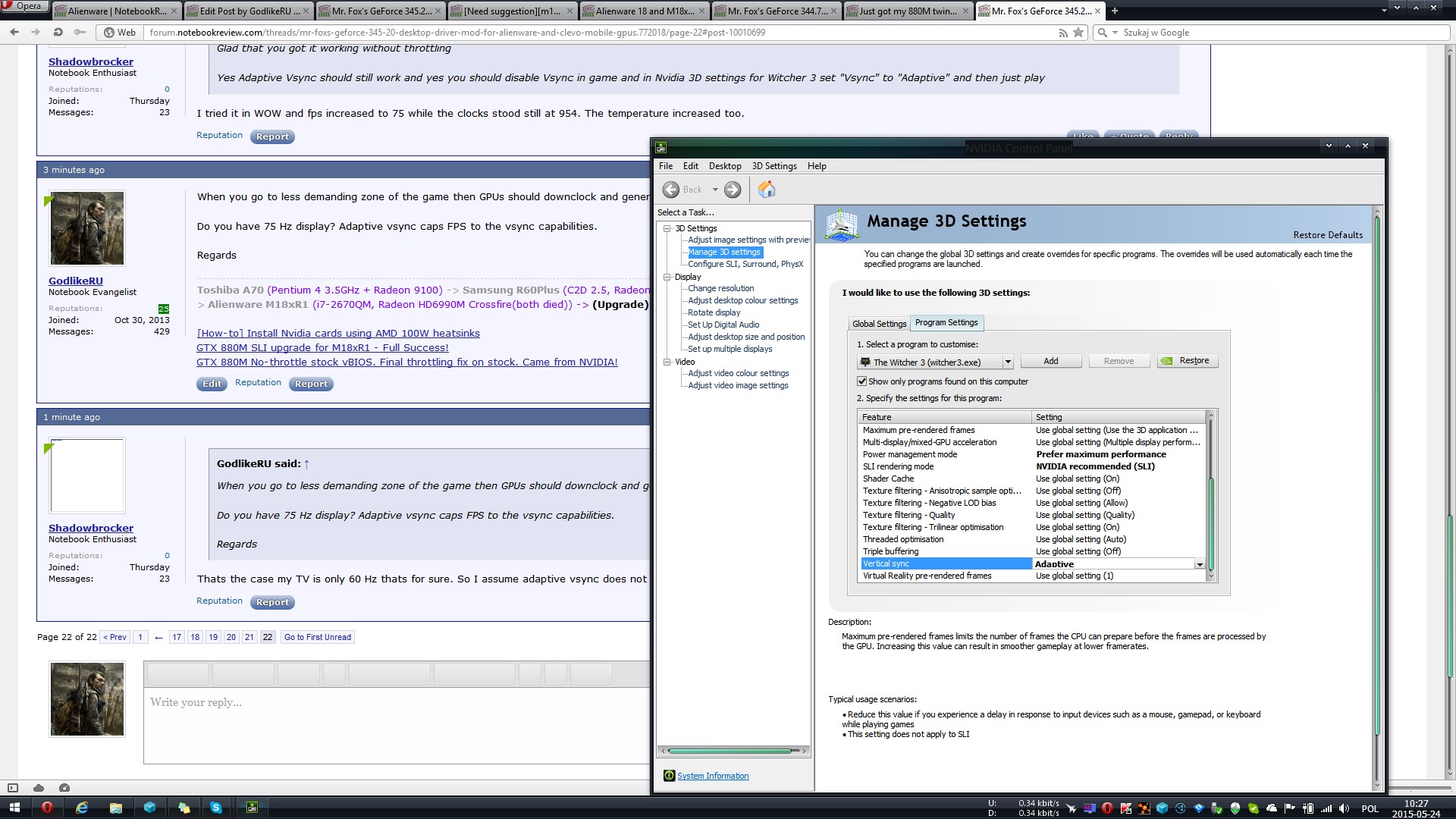Click NVIDIA Control Panel taskbar icon
1456x819 pixels.
tap(252, 808)
